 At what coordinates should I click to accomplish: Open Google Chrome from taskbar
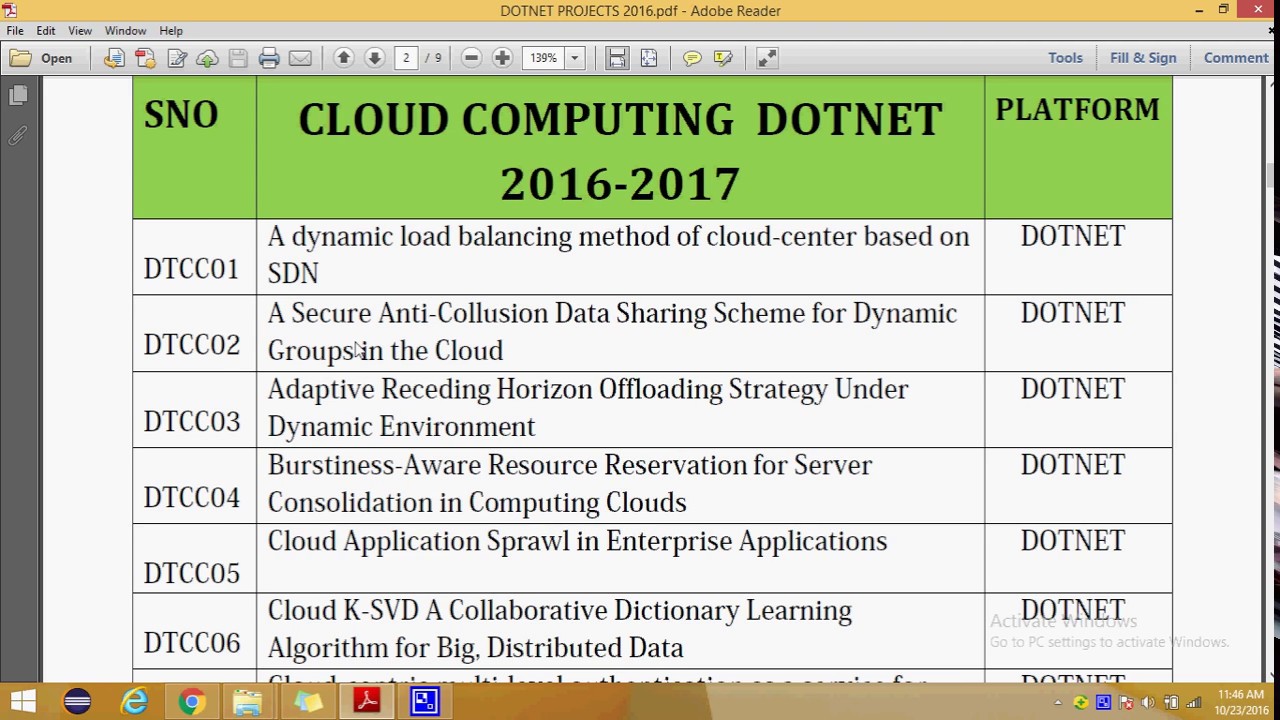191,702
